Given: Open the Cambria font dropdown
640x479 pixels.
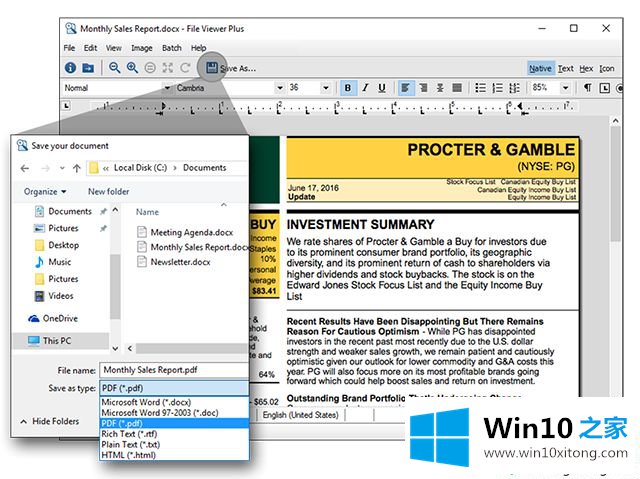Looking at the screenshot, I should (x=280, y=88).
